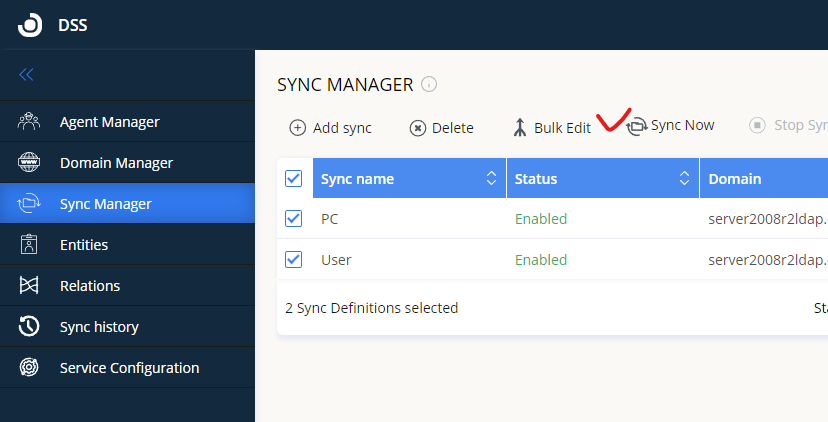Viewport: 828px width, 422px height.
Task: Click the Relations sidebar icon
Action: 29,286
